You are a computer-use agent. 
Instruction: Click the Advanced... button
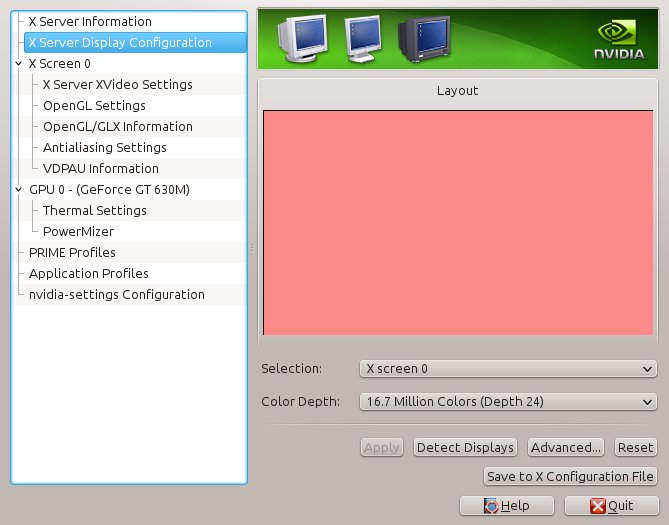click(x=565, y=448)
